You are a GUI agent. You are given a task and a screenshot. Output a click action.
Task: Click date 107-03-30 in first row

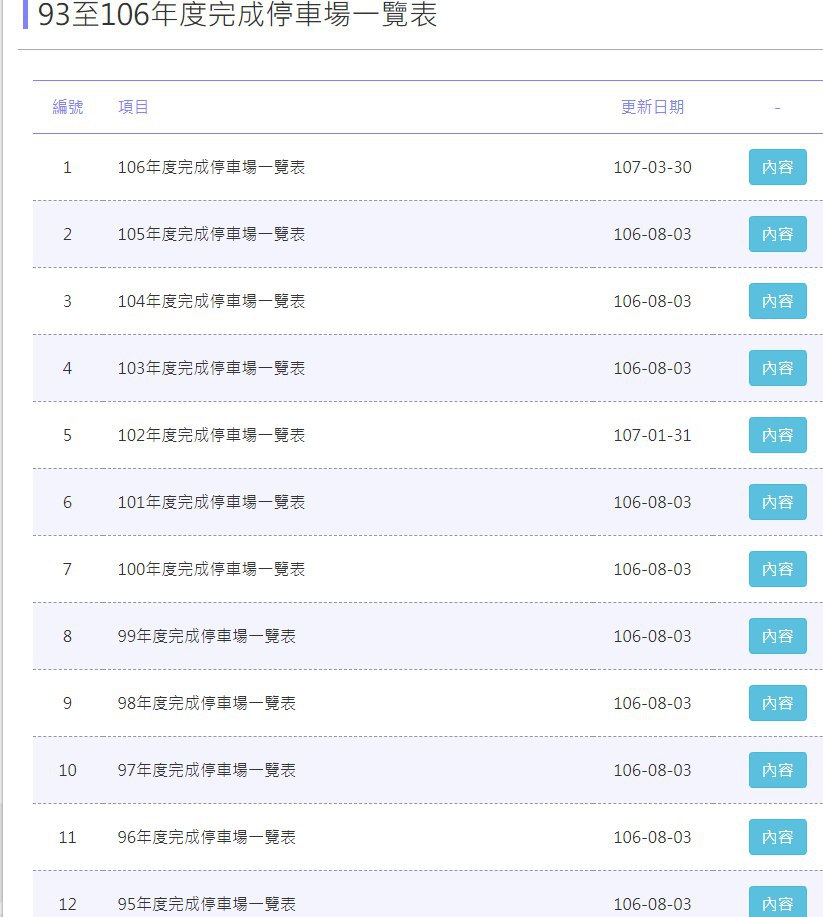click(652, 167)
